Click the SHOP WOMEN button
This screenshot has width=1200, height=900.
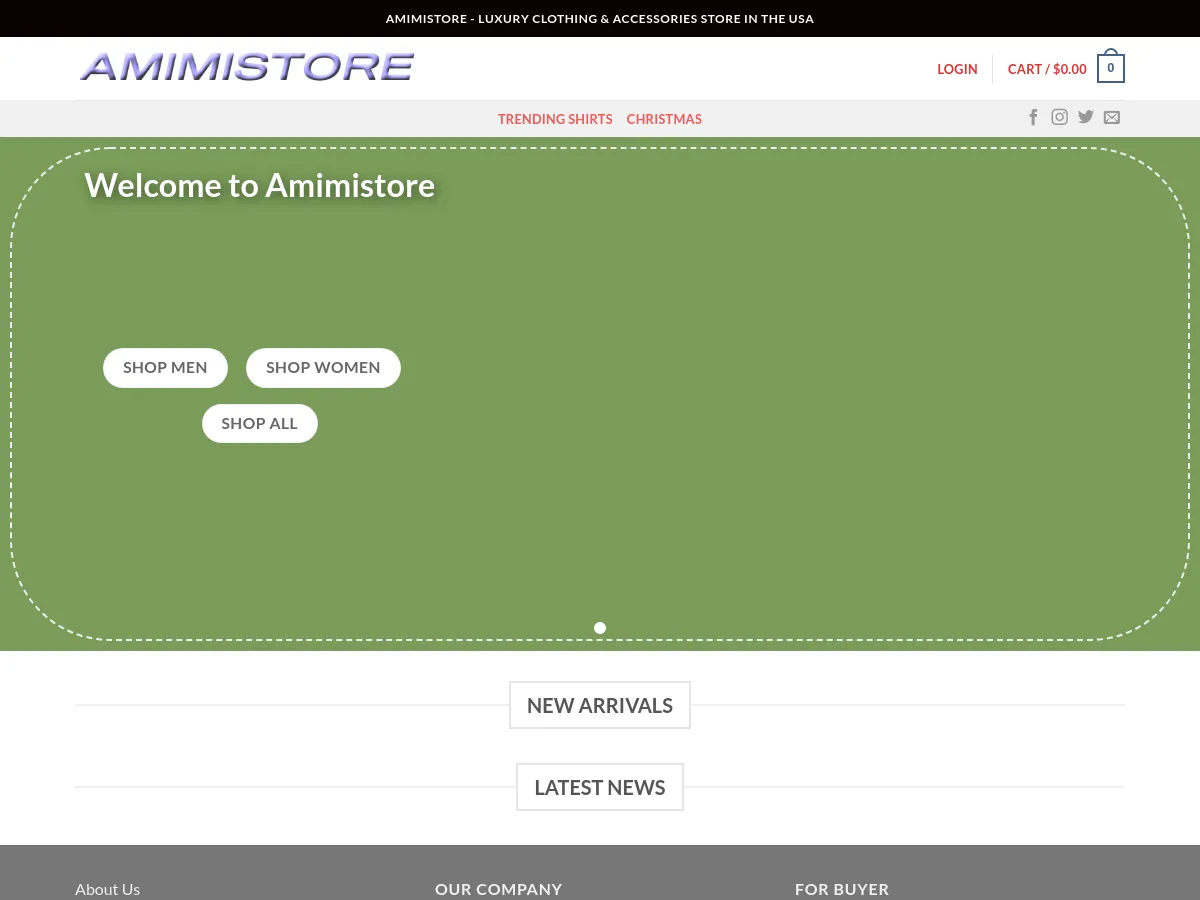click(323, 367)
